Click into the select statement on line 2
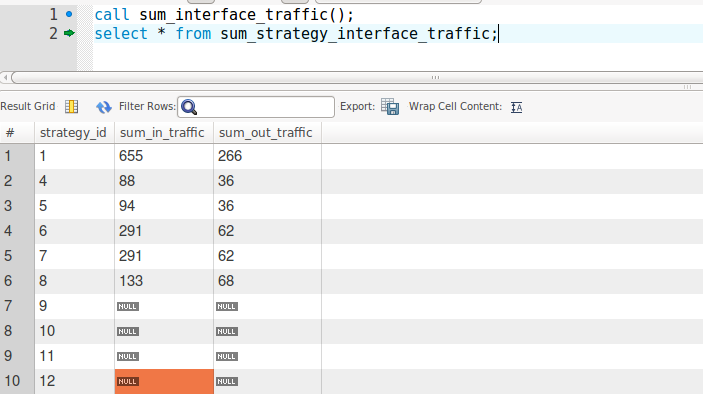 pyautogui.click(x=296, y=34)
